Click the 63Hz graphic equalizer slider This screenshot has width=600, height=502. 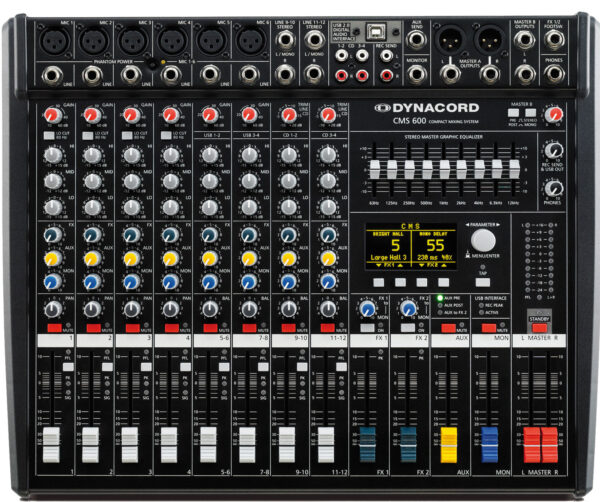coord(374,171)
